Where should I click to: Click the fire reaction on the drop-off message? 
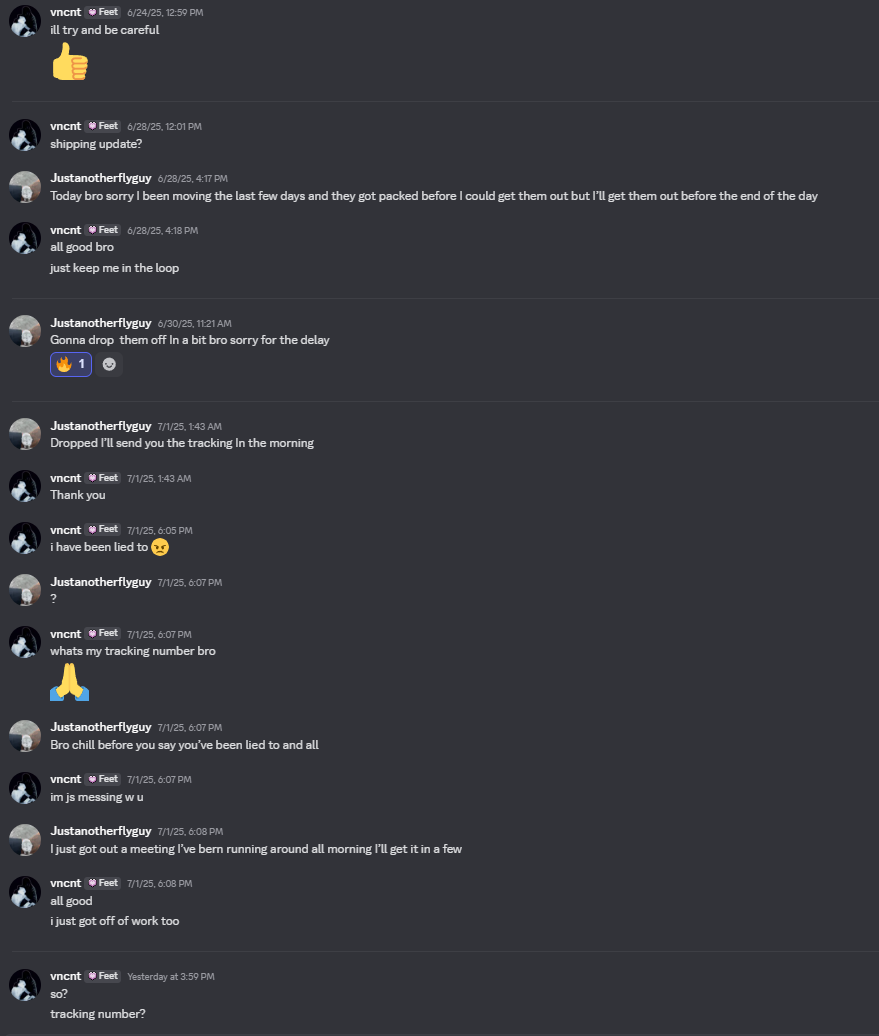(x=71, y=364)
